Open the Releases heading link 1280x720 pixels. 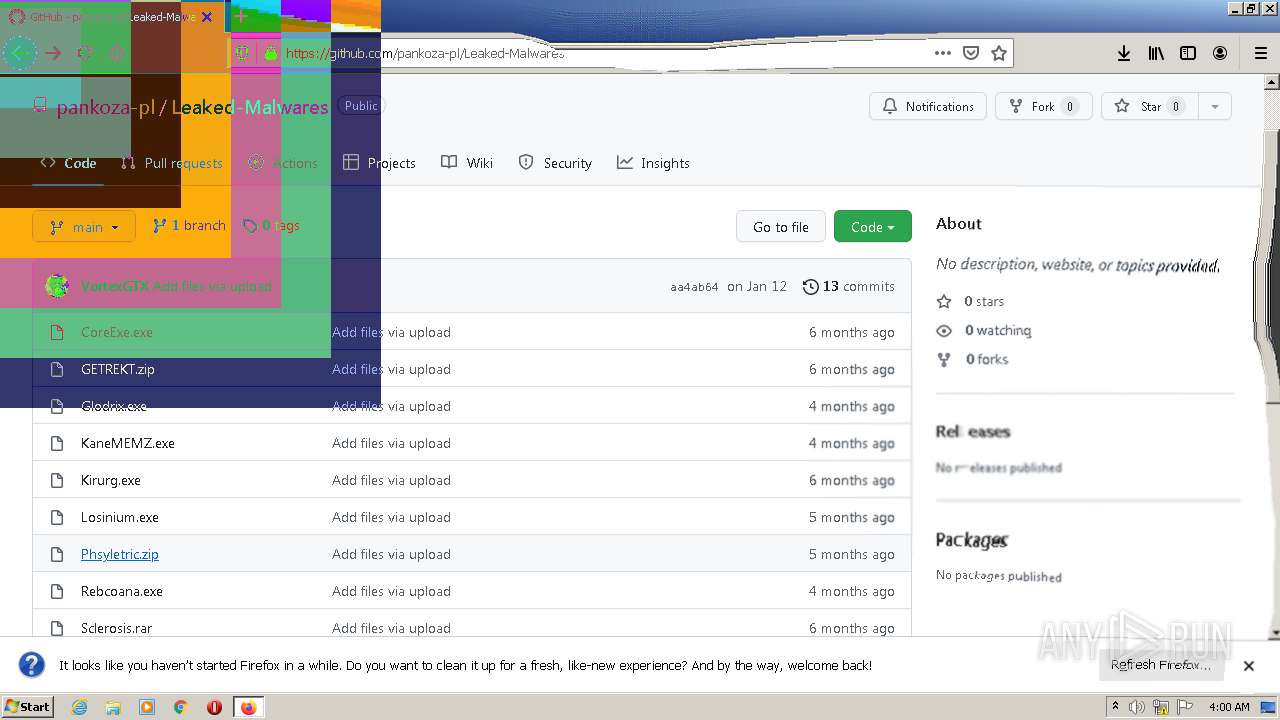pos(973,432)
